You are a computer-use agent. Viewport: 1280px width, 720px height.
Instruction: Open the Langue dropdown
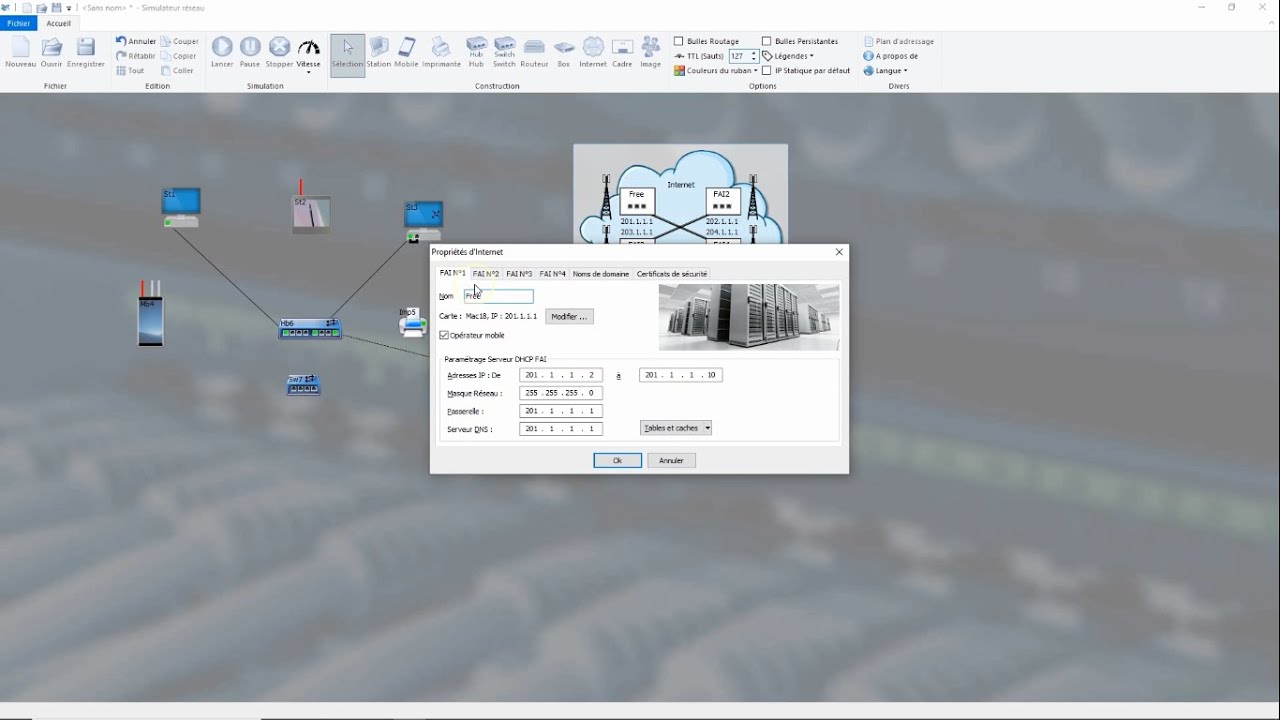click(886, 71)
